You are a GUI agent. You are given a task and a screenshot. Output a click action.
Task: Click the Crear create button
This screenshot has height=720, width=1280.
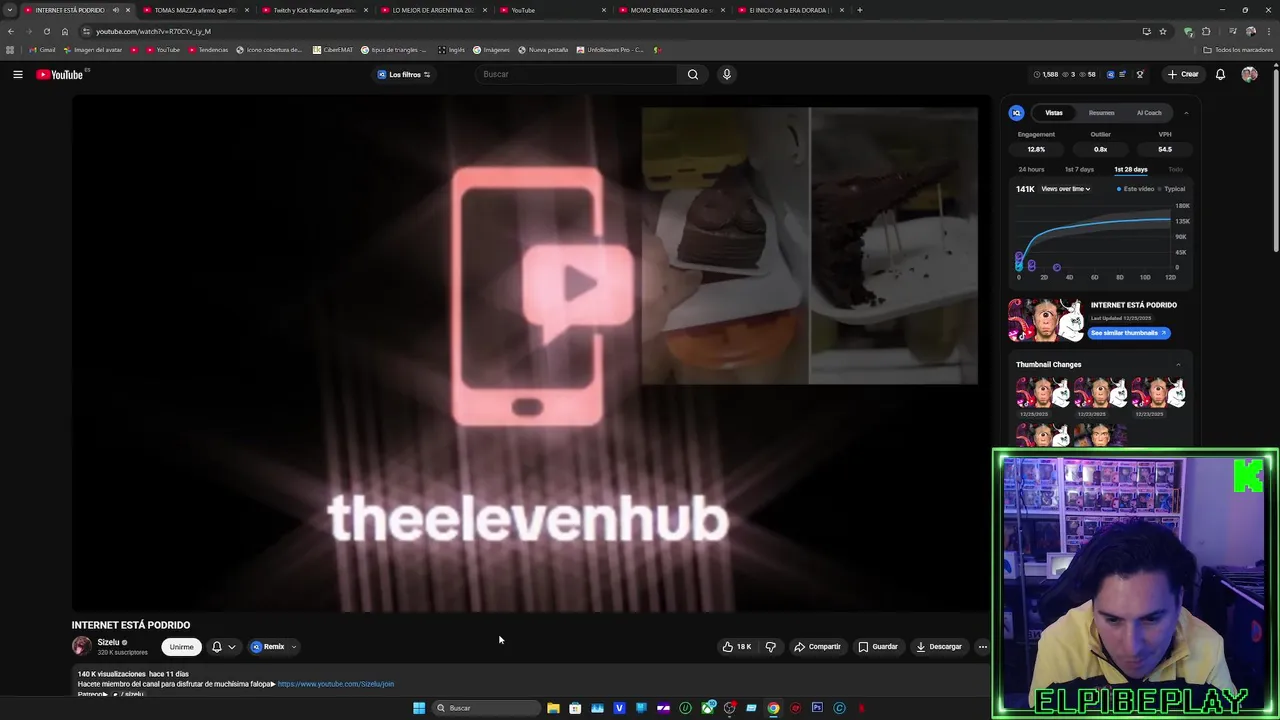click(1182, 74)
